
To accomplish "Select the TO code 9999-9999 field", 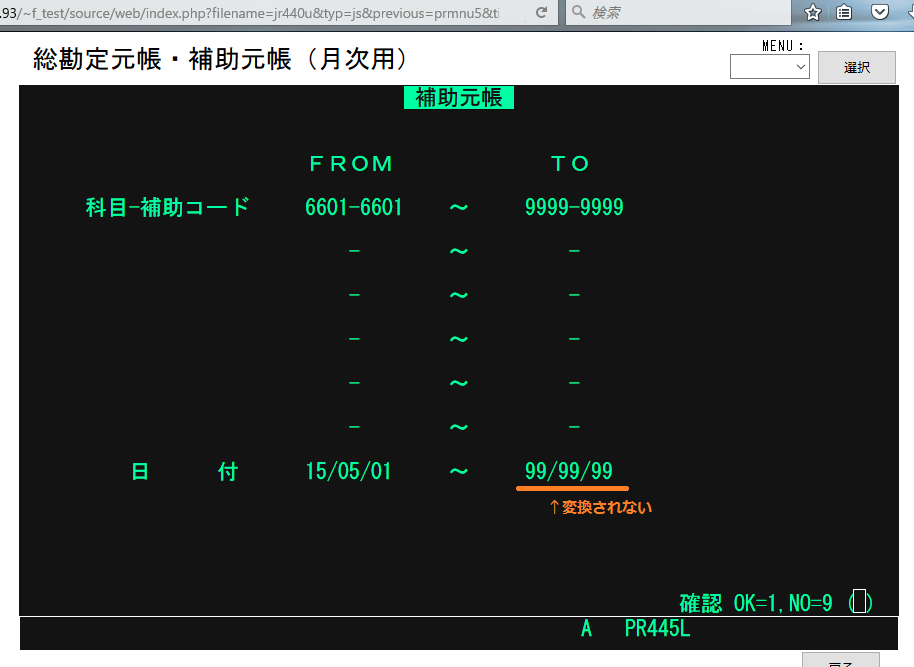I will 574,207.
